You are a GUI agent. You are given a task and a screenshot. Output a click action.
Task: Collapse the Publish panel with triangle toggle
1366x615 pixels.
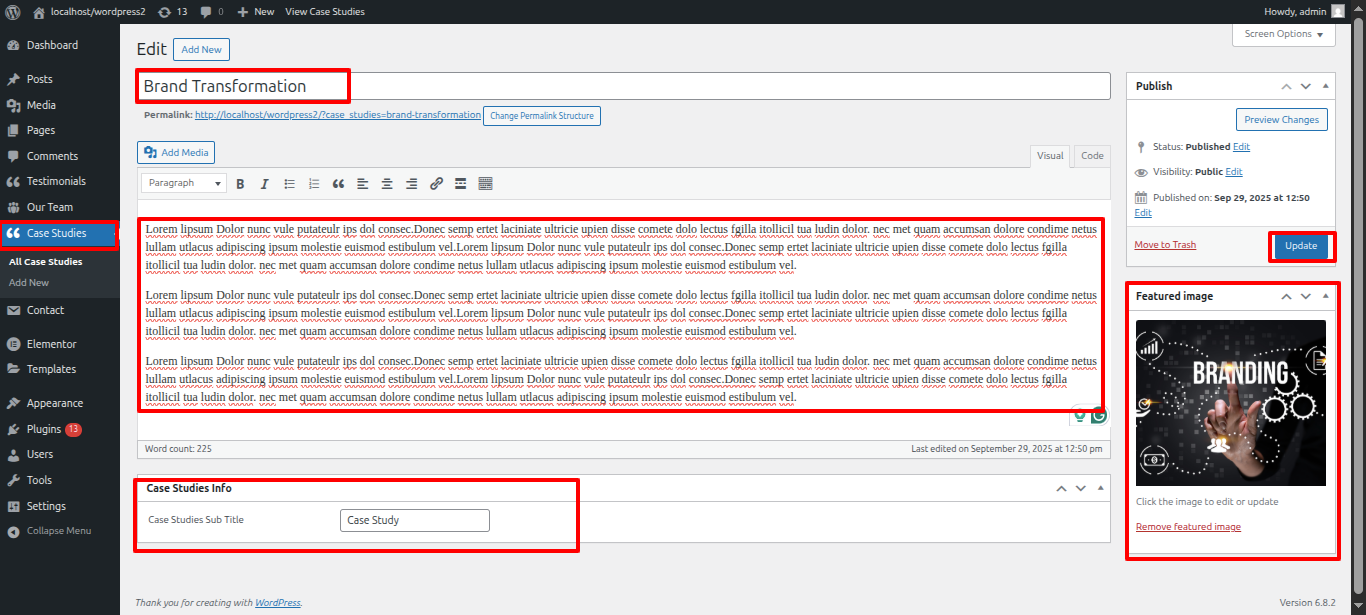click(1326, 86)
